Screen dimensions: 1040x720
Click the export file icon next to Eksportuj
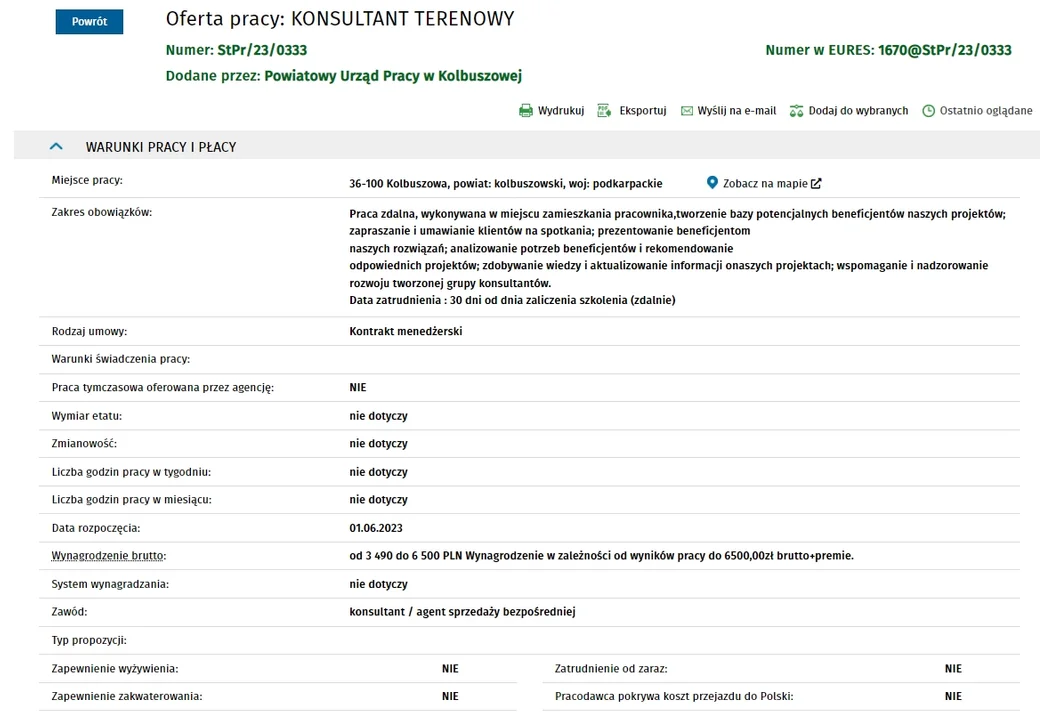(x=604, y=111)
